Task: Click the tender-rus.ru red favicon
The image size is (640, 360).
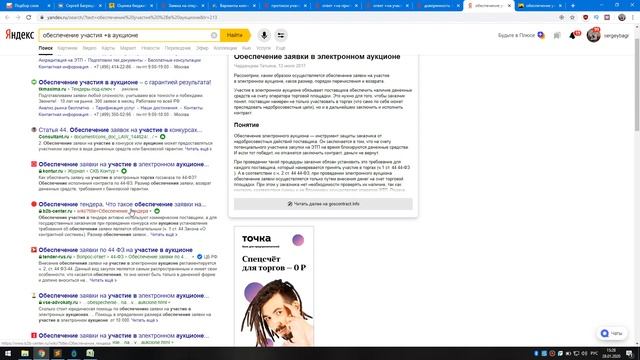Action: [x=34, y=250]
